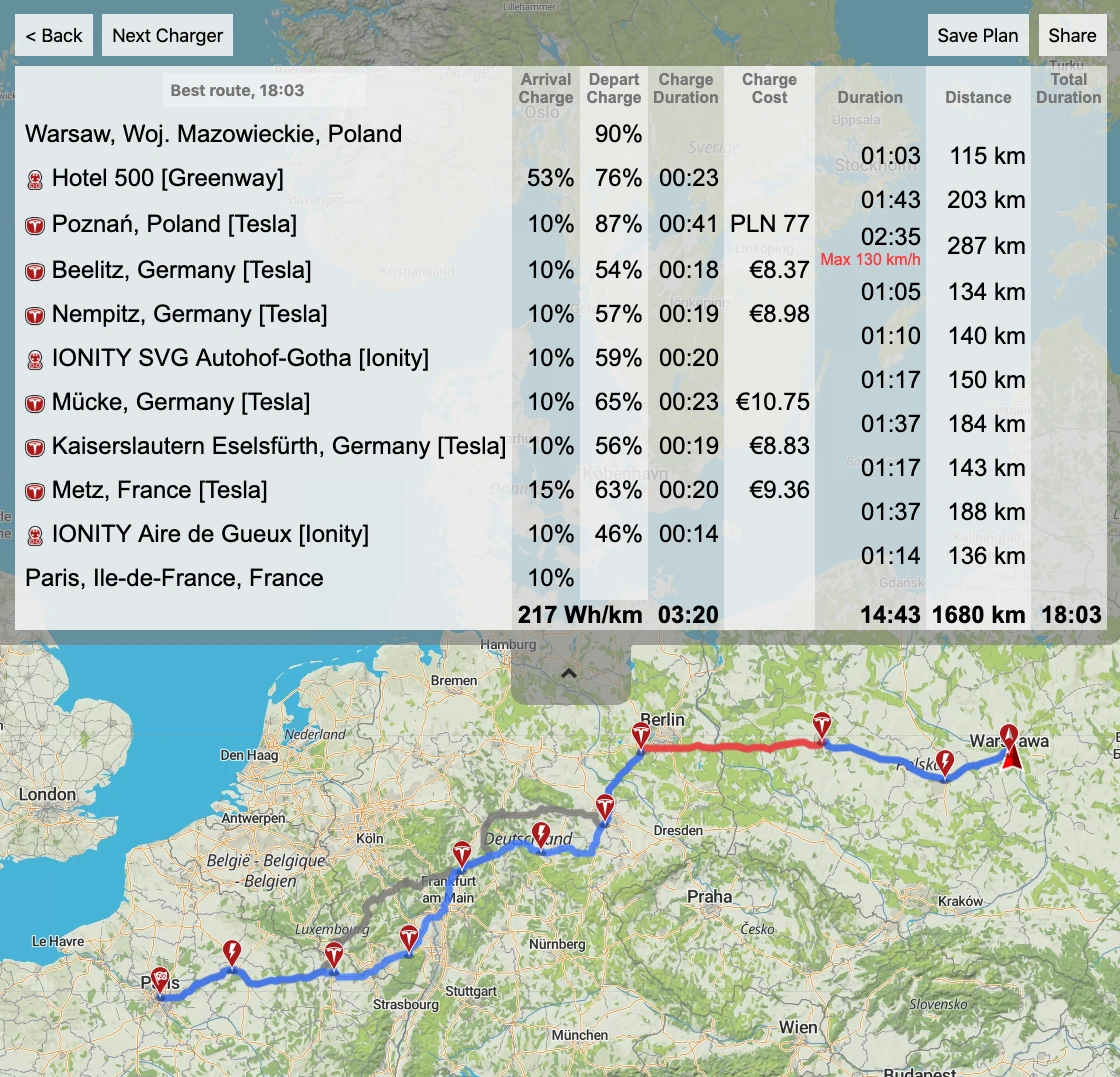
Task: Click the Back button
Action: 54,35
